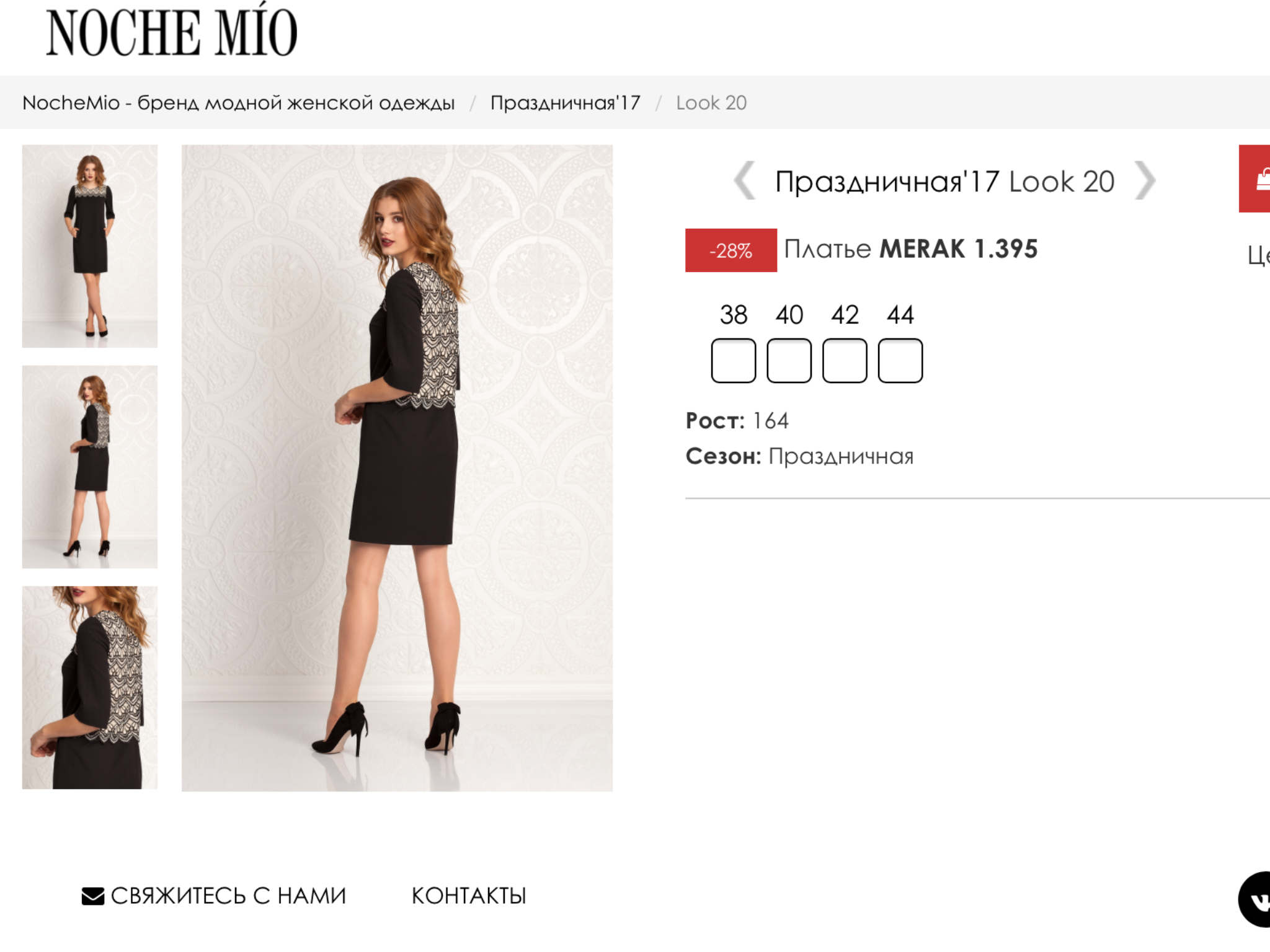Open the Платье MERAK 1.395 product link
Image resolution: width=1270 pixels, height=952 pixels.
(x=910, y=249)
